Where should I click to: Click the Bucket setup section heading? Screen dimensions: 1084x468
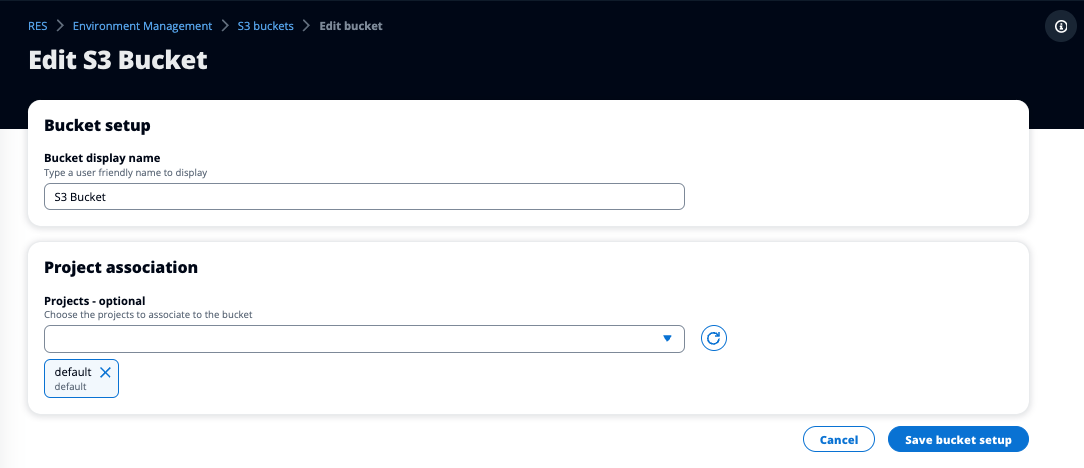[x=97, y=126]
